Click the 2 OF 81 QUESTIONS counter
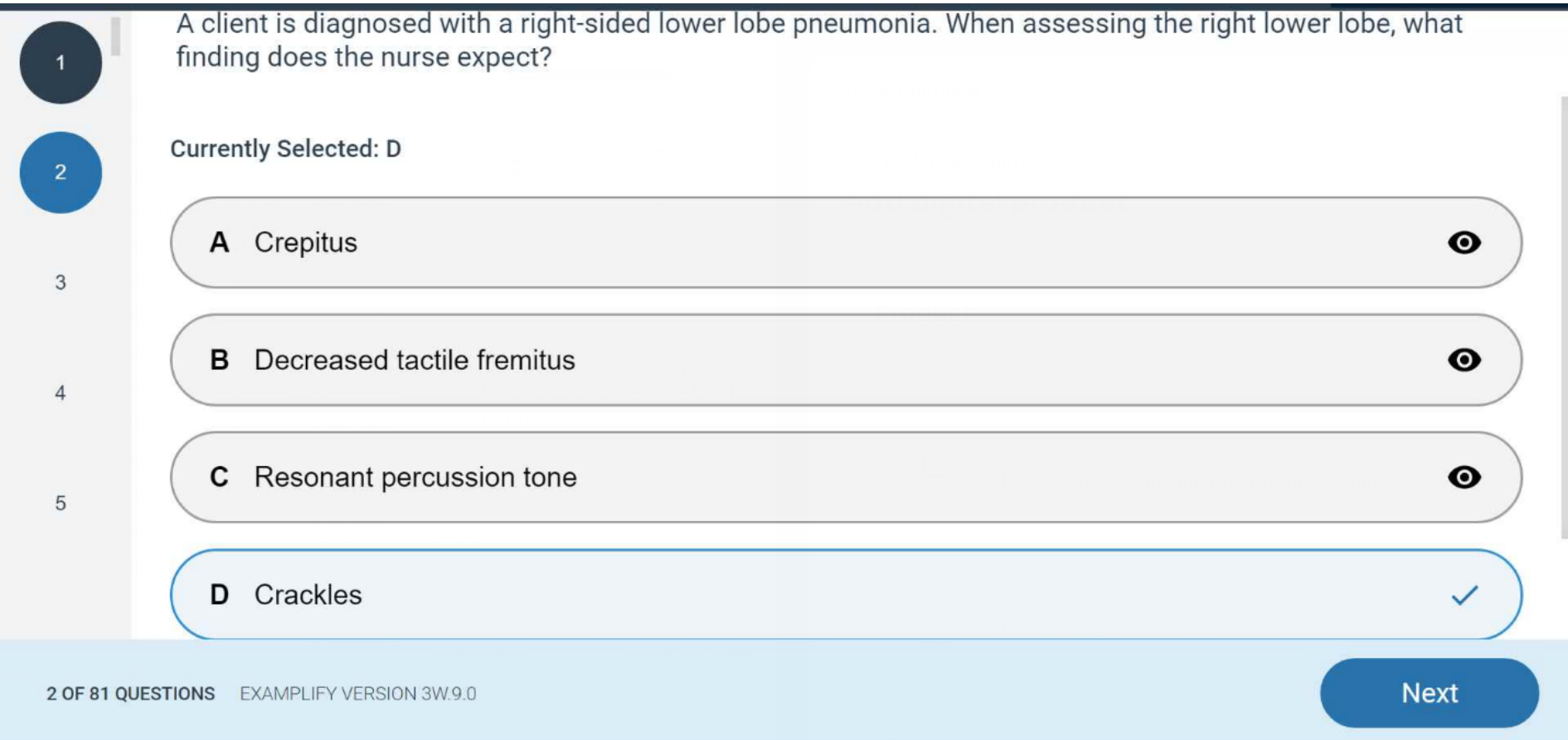The width and height of the screenshot is (1568, 740). [x=130, y=694]
